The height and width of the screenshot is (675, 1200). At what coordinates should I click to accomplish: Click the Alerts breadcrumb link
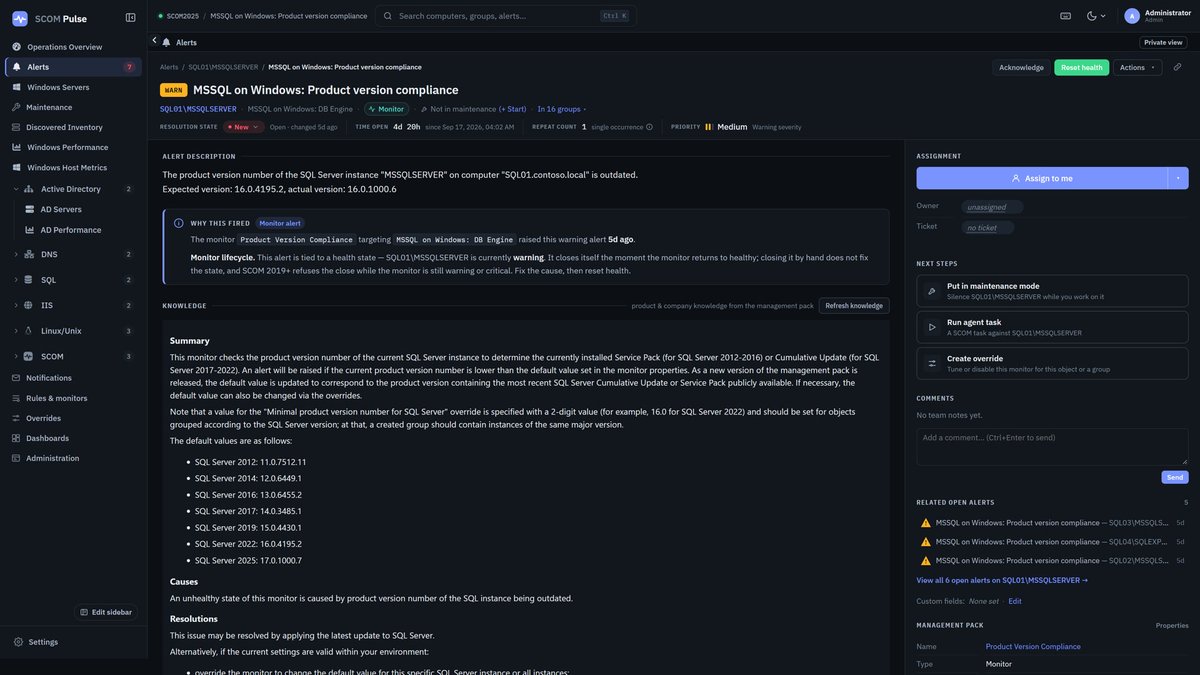click(169, 67)
